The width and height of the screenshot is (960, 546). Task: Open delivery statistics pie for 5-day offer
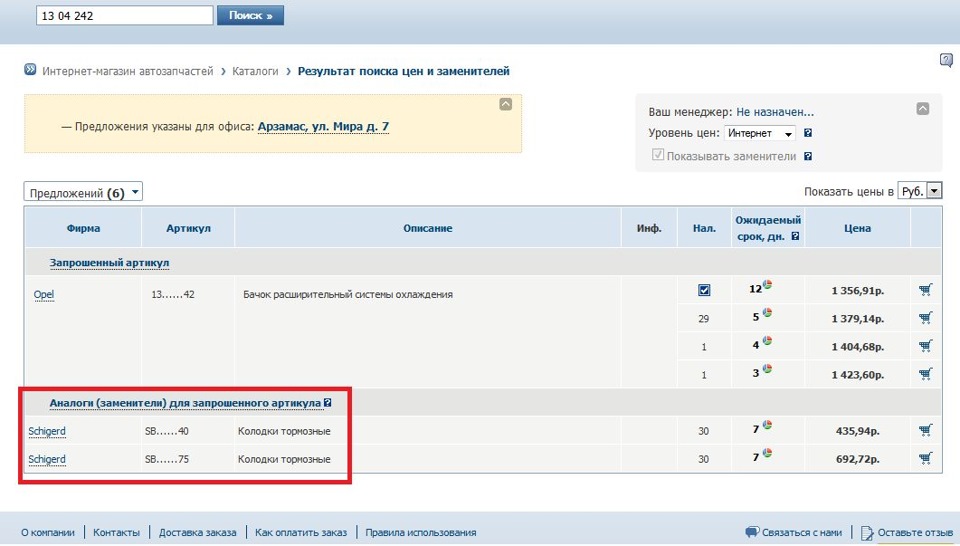click(767, 313)
